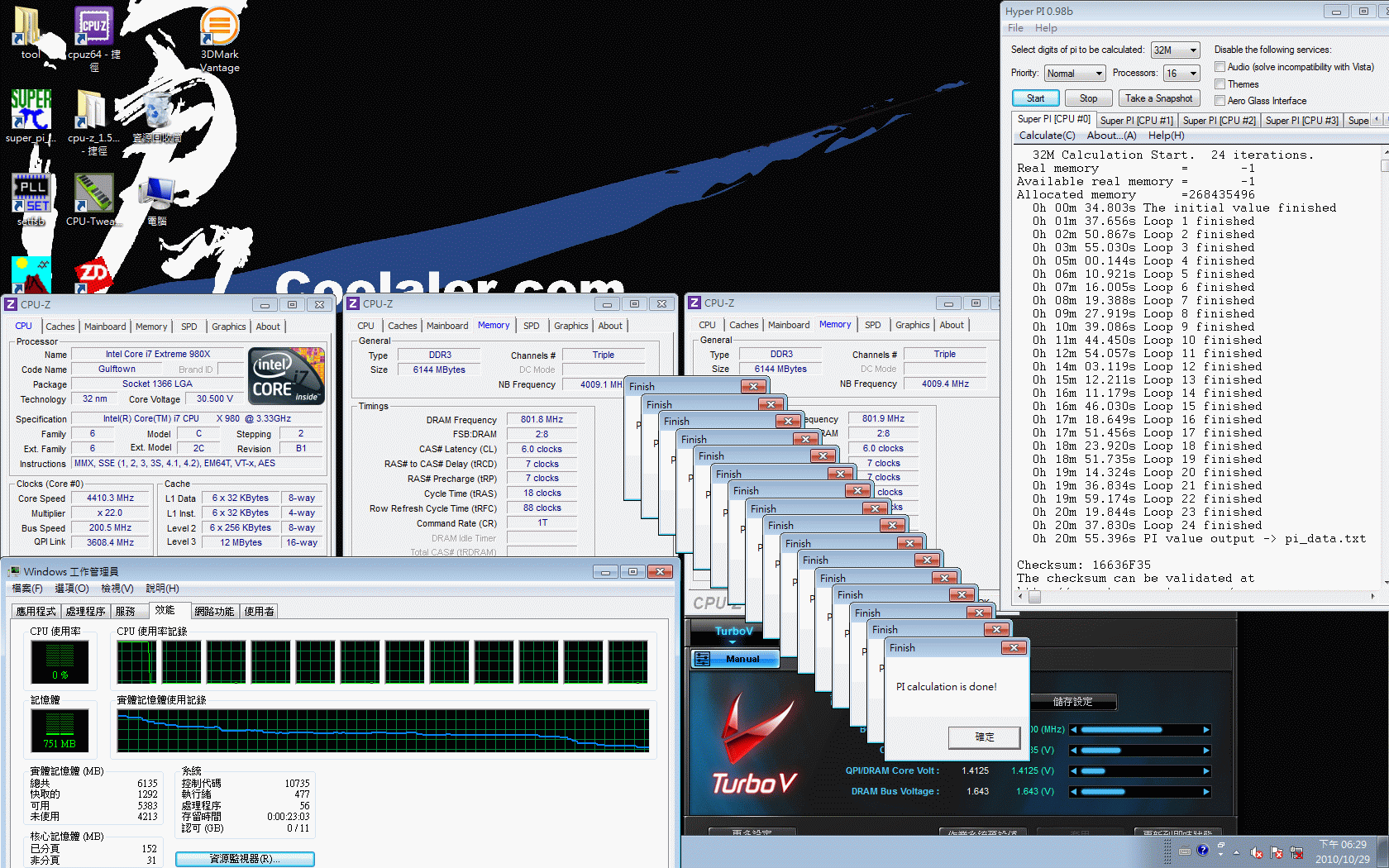Screen dimensions: 1389x868
Task: Open 資源監視器(R)... in Task Manager
Action: click(245, 859)
